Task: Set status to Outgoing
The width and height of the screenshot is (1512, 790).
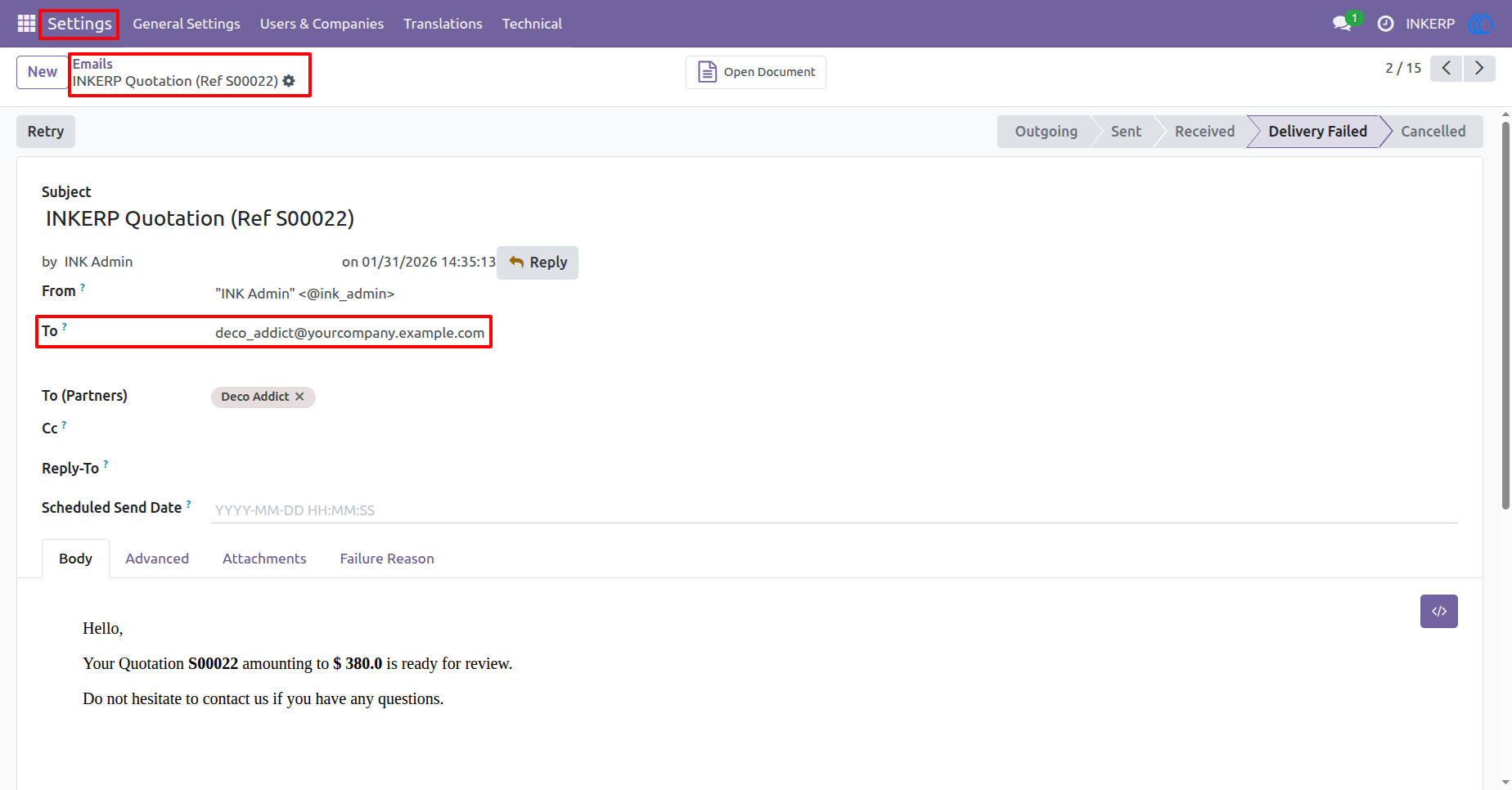Action: [x=1046, y=132]
